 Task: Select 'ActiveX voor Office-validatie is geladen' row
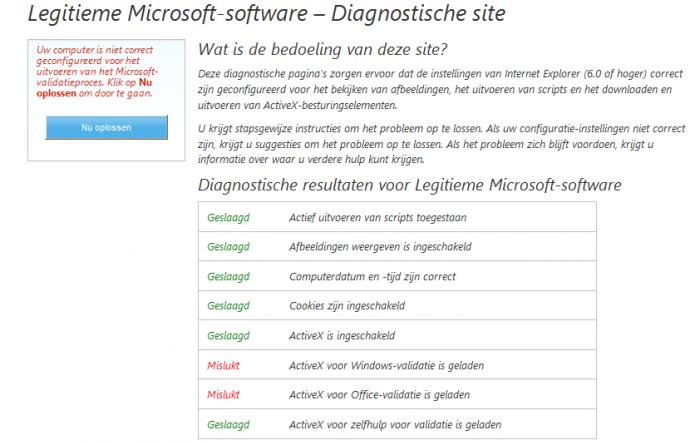[397, 395]
